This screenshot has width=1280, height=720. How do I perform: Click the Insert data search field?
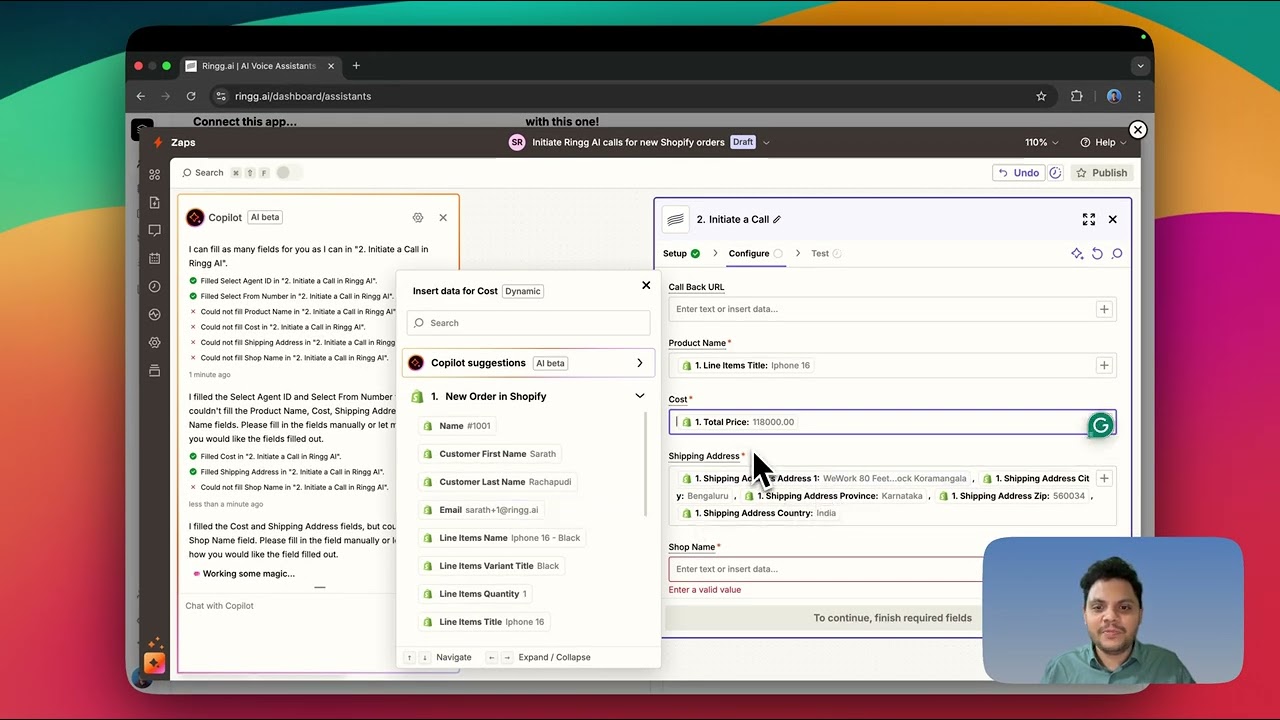[x=529, y=323]
